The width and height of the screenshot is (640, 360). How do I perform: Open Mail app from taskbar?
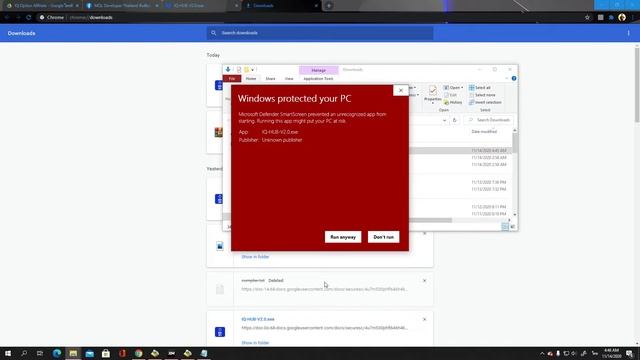(89, 353)
